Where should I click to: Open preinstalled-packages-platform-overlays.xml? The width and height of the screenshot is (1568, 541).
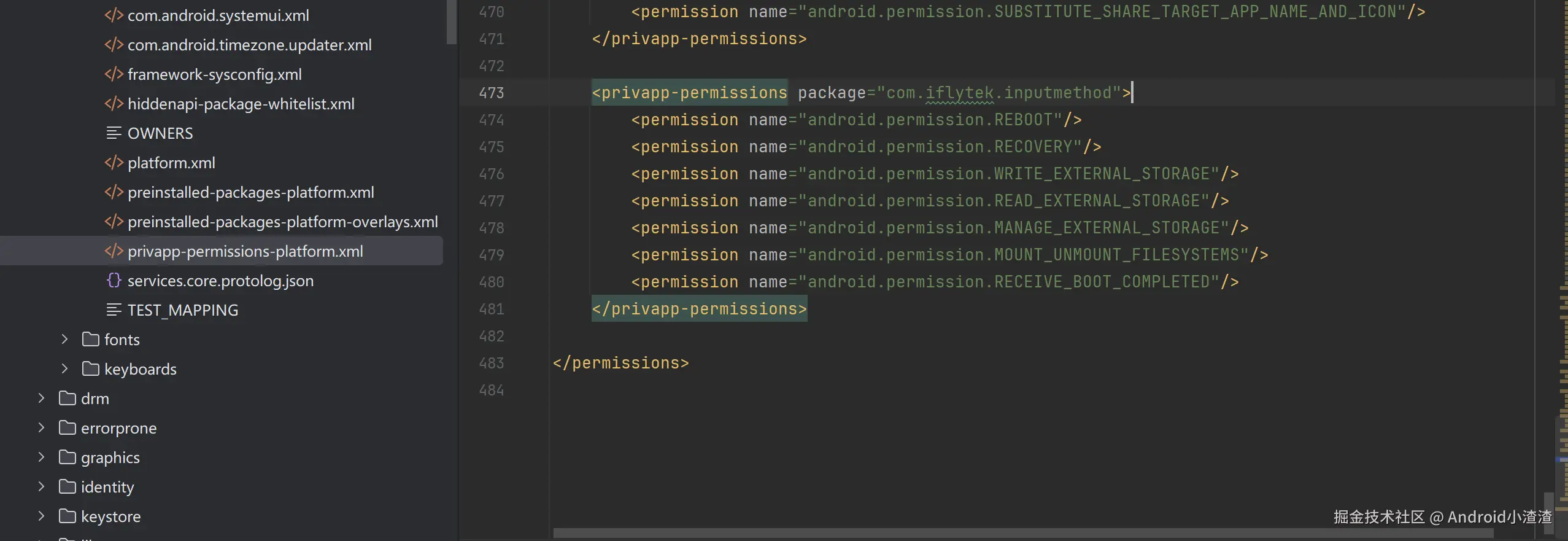tap(282, 222)
